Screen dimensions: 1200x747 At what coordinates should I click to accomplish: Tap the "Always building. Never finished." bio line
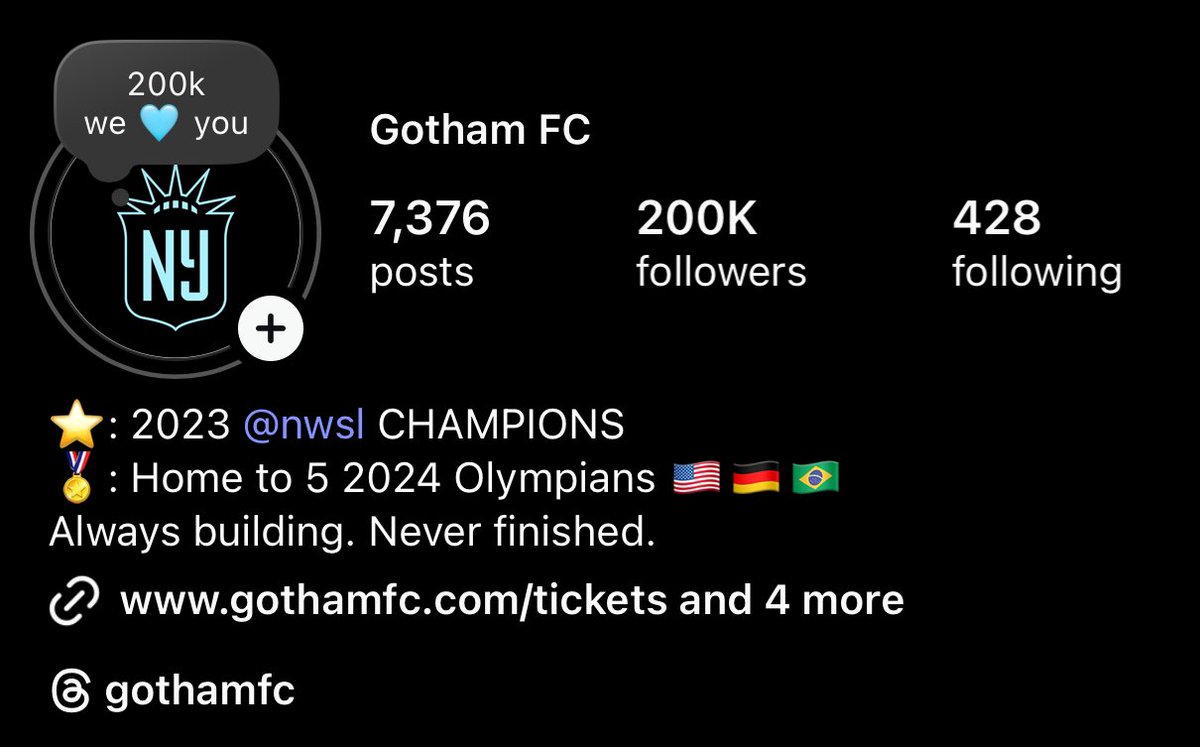(352, 532)
